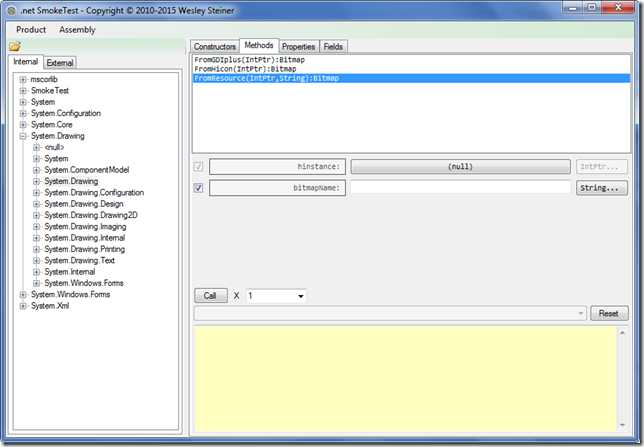
Task: Select System.Drawing.Internal in tree
Action: [85, 238]
